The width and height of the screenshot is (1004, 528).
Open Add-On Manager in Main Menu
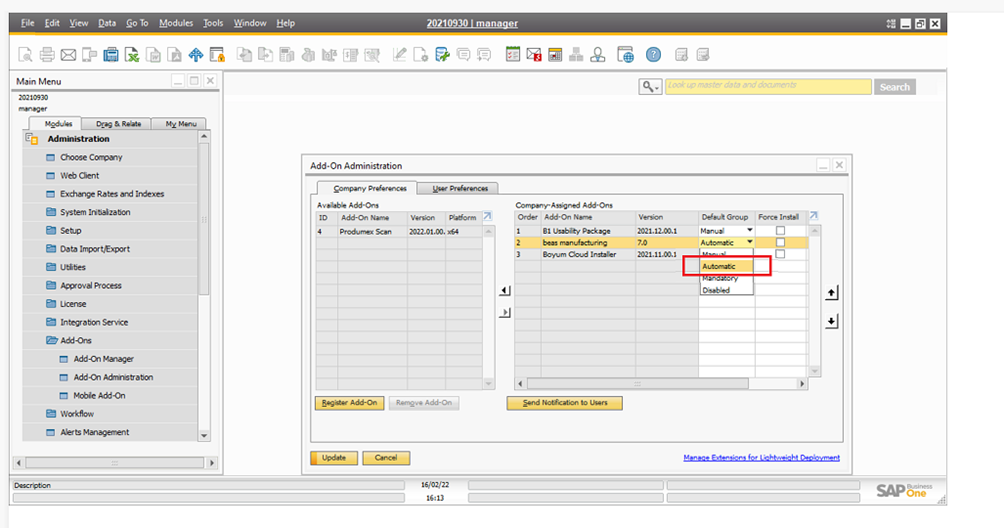104,359
